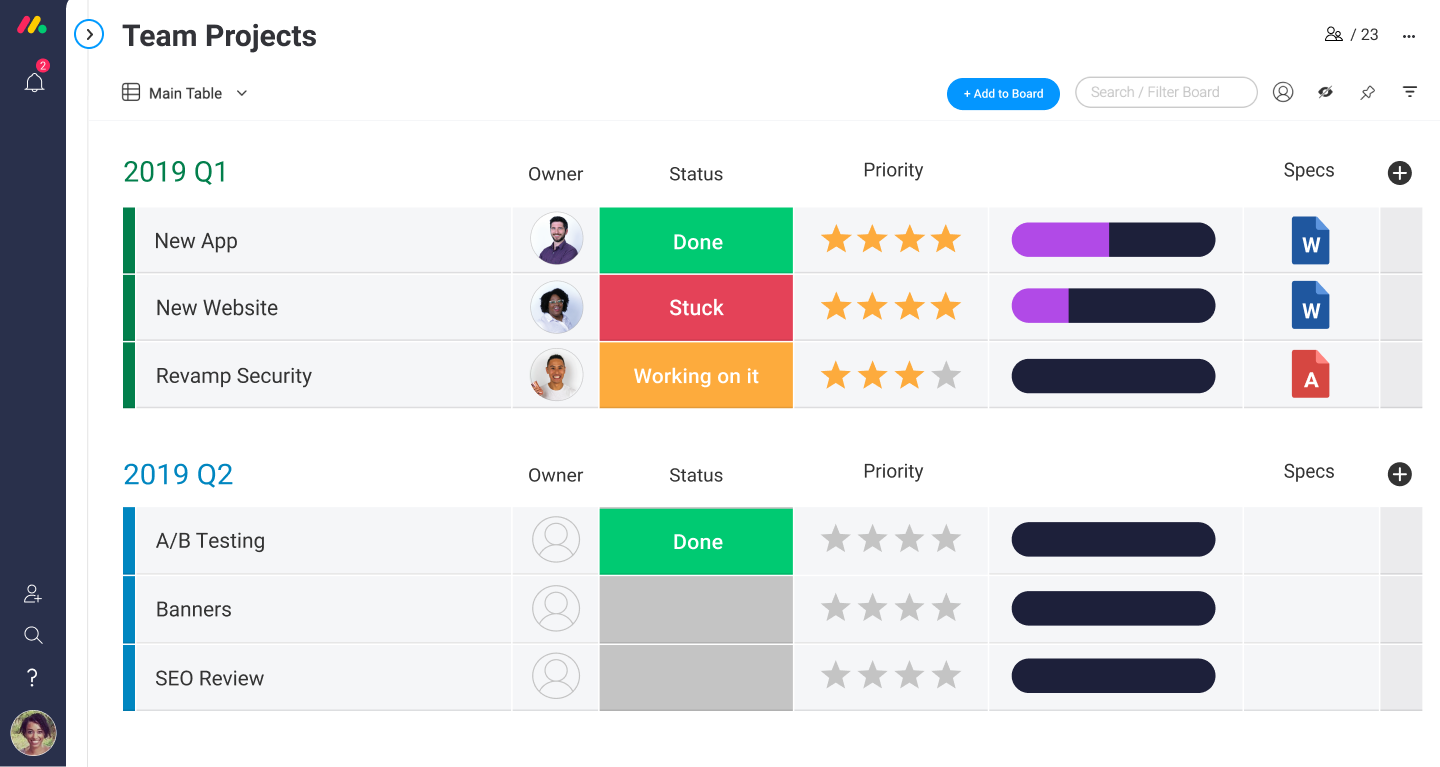The image size is (1440, 767).
Task: Open the Stuck status for New Website
Action: (696, 308)
